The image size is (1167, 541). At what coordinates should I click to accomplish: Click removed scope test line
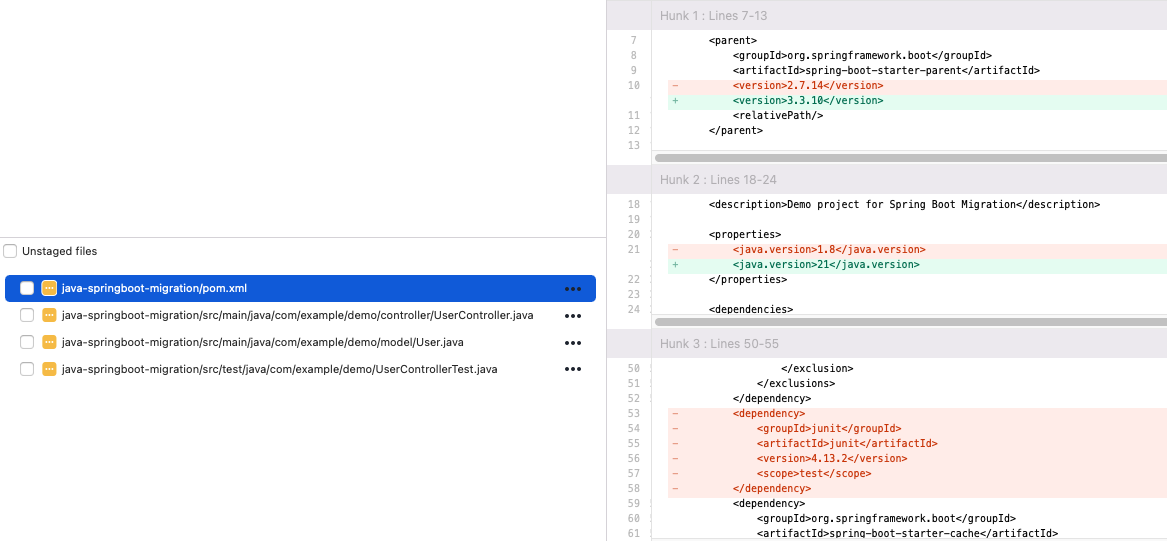(917, 473)
